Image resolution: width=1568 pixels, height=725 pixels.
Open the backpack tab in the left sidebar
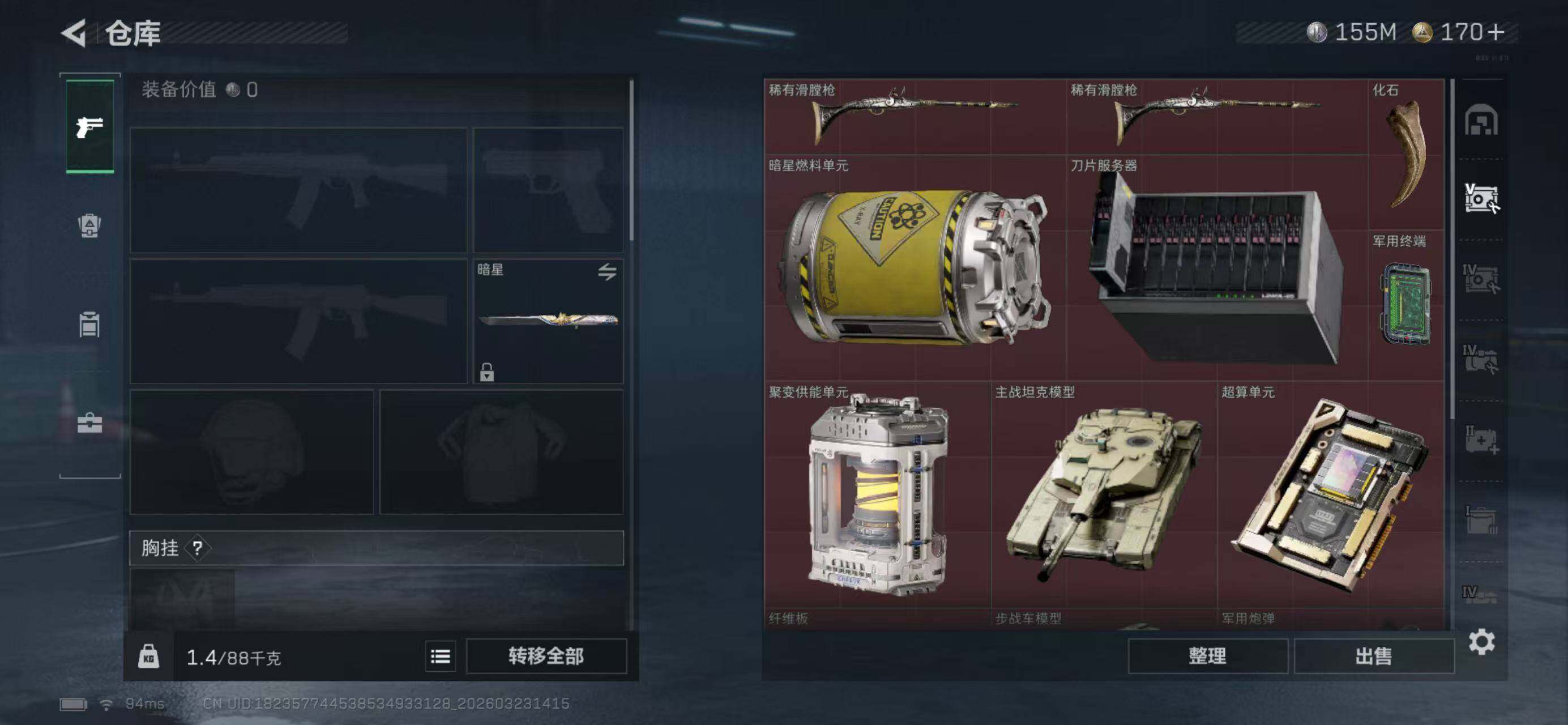(89, 225)
